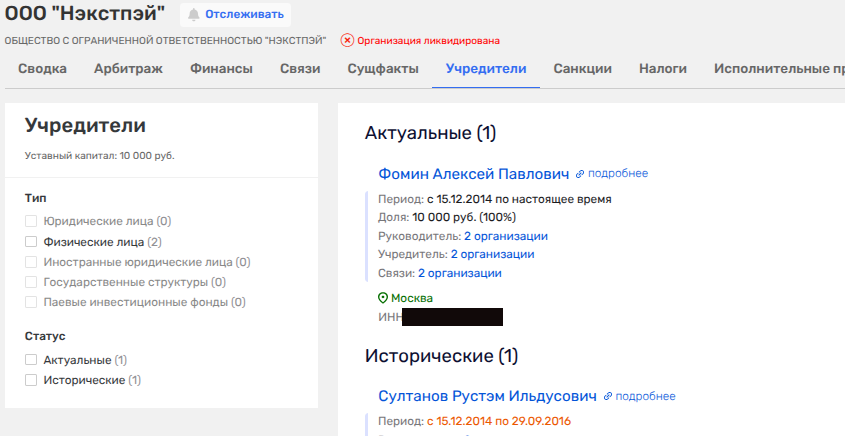Screen dimensions: 845x436
Task: Enable the Актуальные status filter
Action: point(31,360)
